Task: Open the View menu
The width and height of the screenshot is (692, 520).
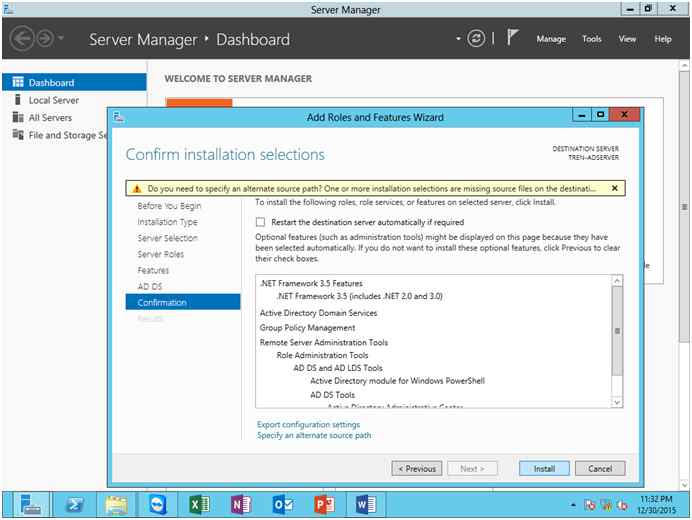Action: coord(627,39)
